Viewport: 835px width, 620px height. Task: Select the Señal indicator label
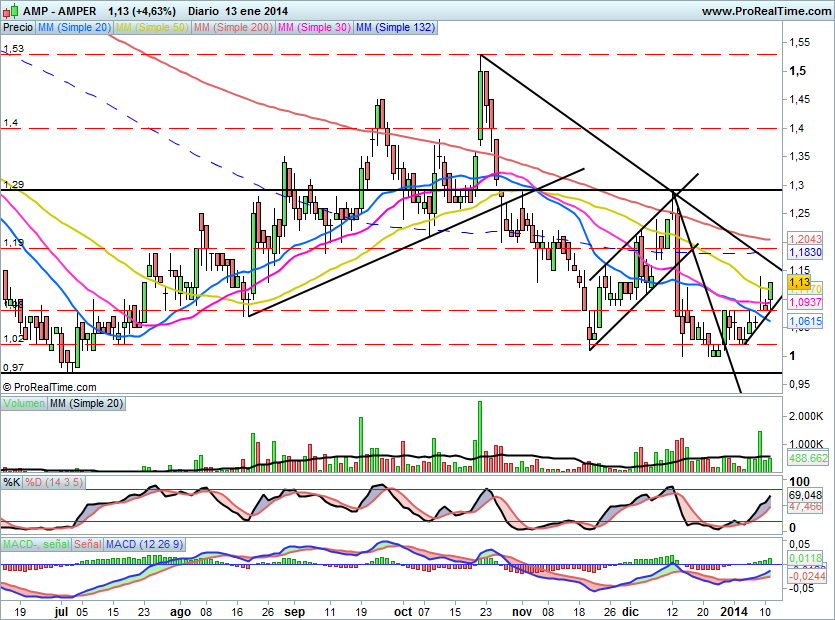[x=87, y=544]
